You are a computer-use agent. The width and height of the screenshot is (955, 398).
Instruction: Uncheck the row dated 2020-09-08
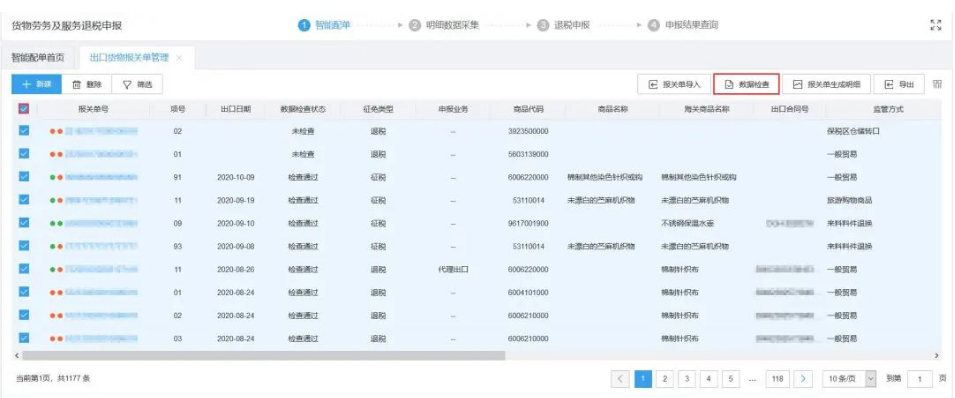24,246
